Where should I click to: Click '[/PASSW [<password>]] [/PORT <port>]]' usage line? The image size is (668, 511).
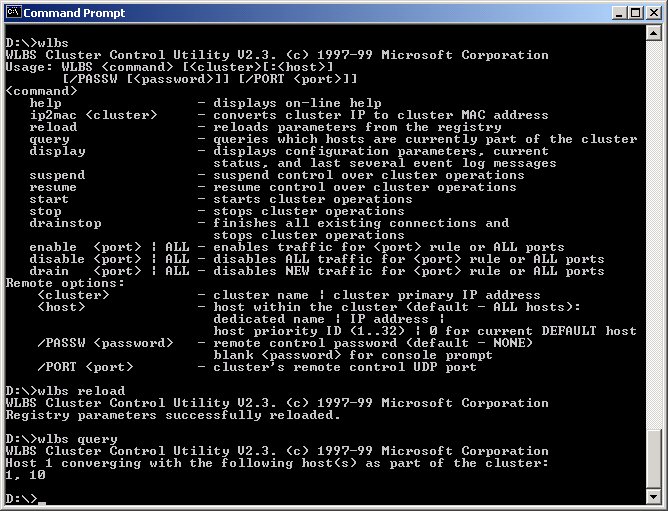tap(210, 79)
